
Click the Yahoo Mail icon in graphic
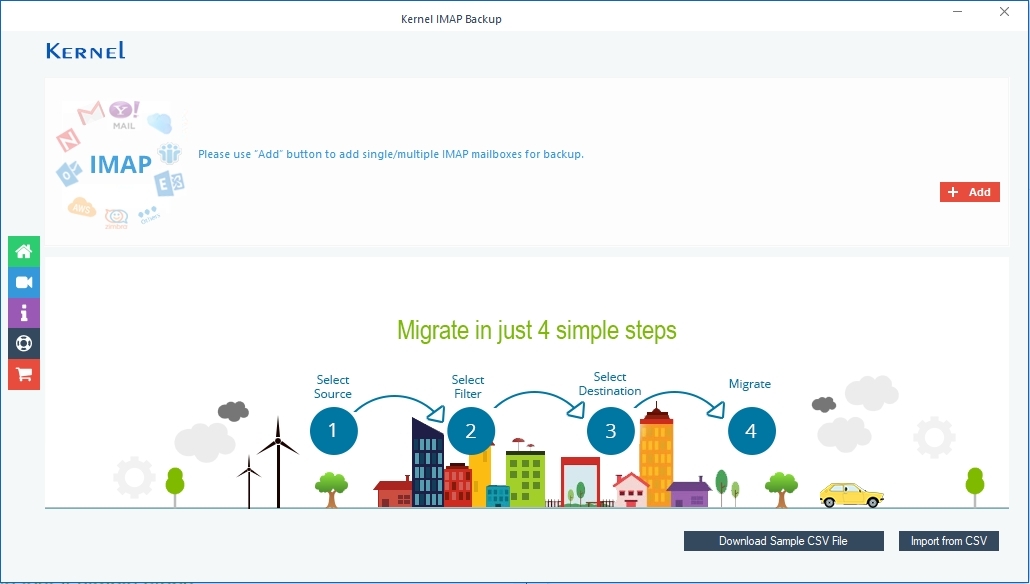123,114
